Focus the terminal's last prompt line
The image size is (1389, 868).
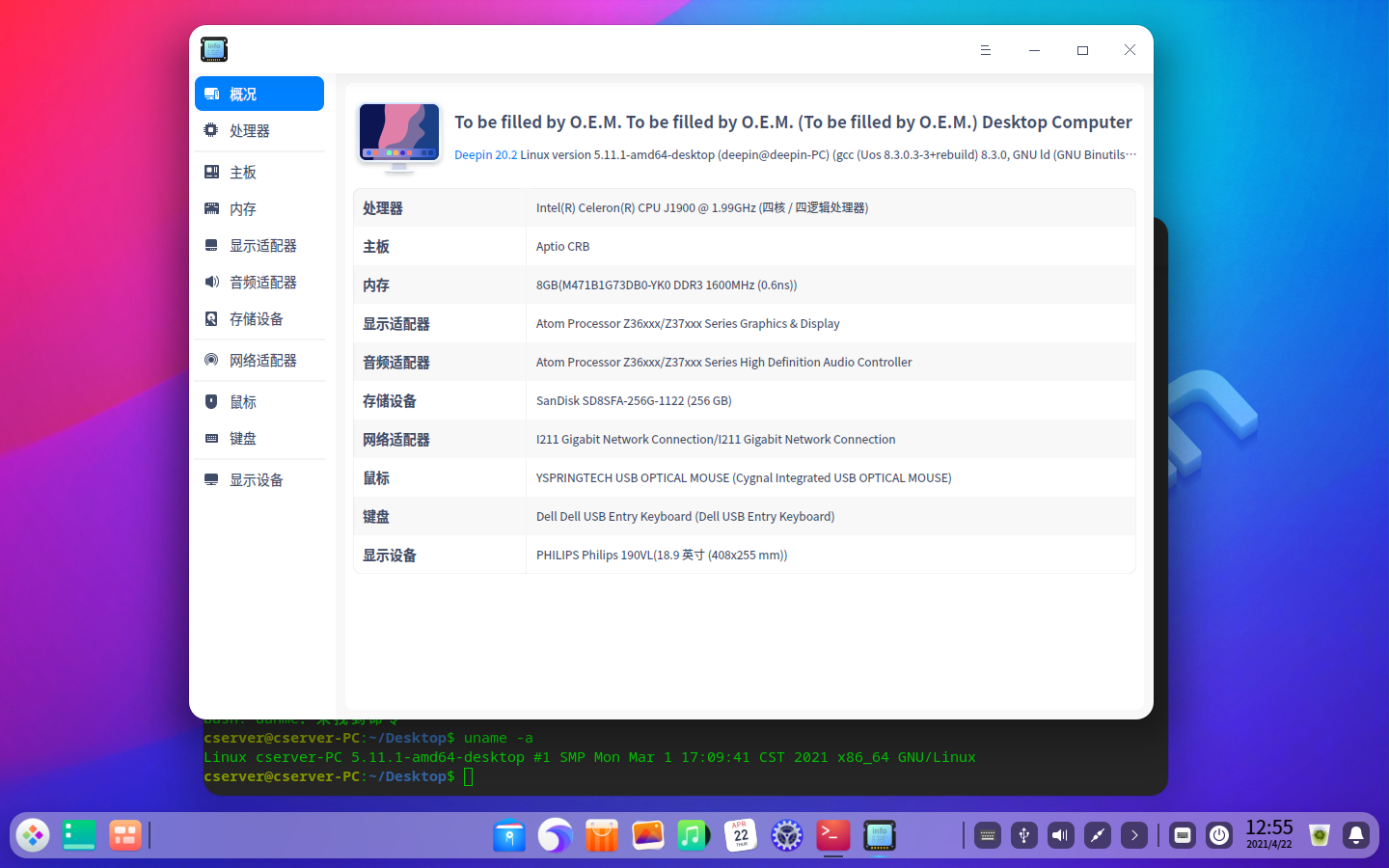(x=339, y=776)
